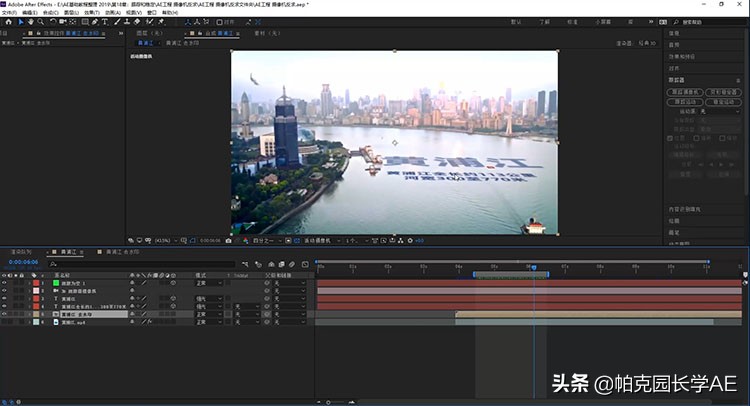Viewport: 750px width, 406px height.
Task: Expand layer 6 mp4 properties triangle
Action: tap(29, 322)
